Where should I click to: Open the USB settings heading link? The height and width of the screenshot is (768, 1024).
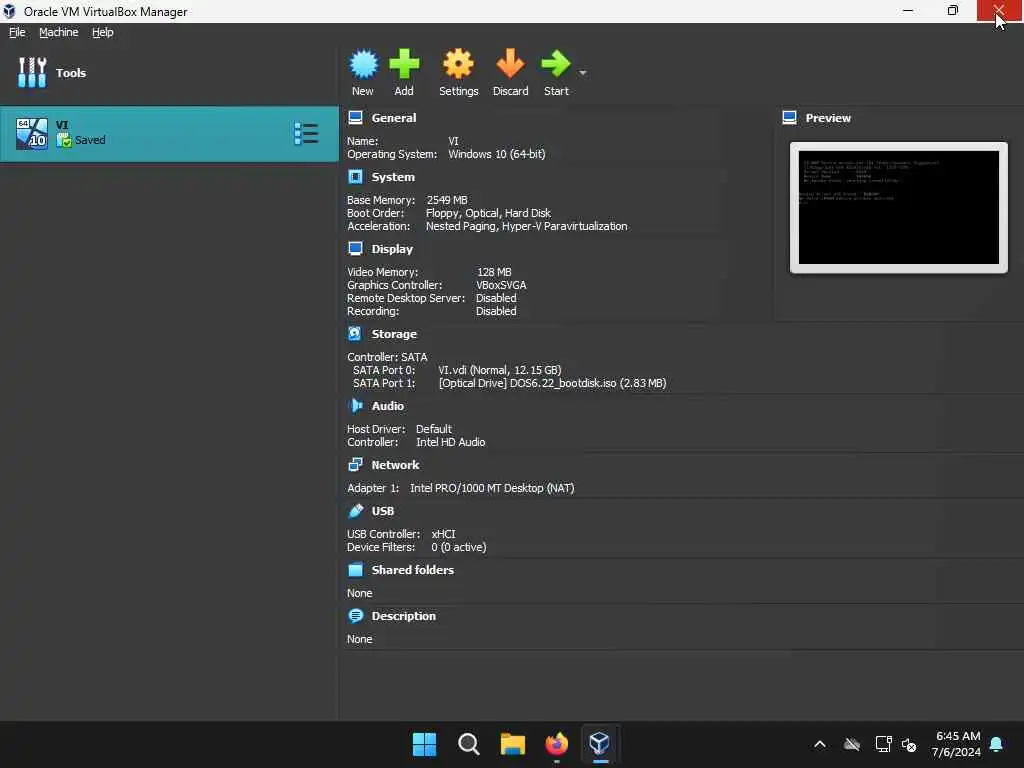tap(383, 511)
